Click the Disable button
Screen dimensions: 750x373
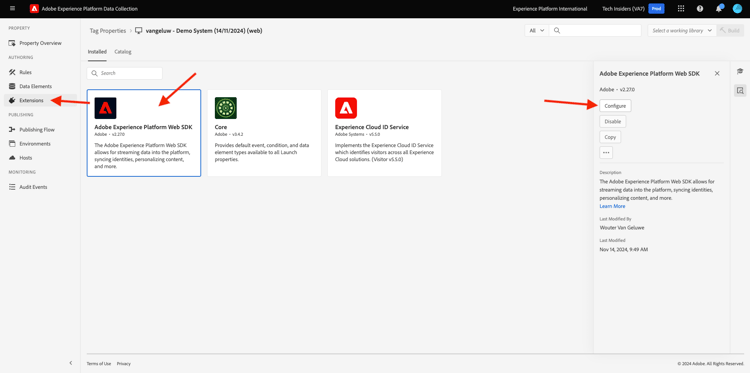click(613, 121)
